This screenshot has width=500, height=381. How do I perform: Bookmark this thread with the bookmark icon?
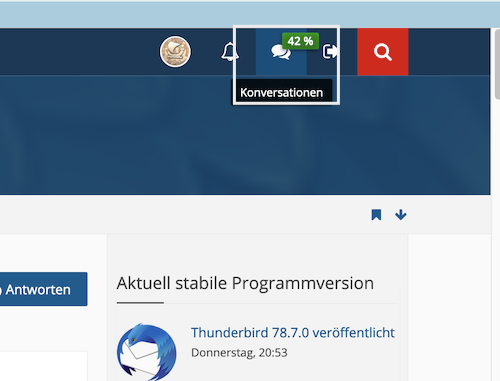376,215
